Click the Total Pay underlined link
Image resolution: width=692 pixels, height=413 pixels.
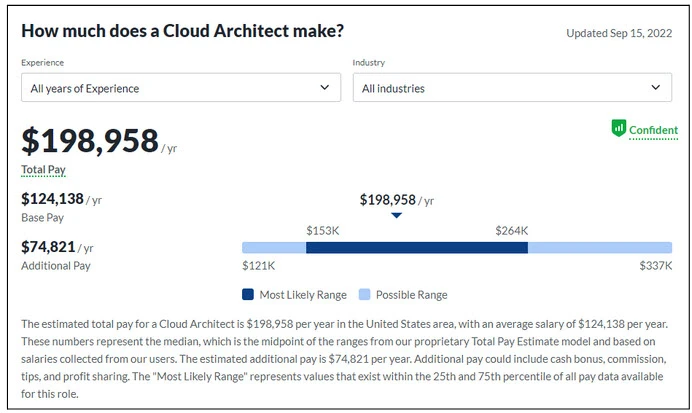click(43, 170)
